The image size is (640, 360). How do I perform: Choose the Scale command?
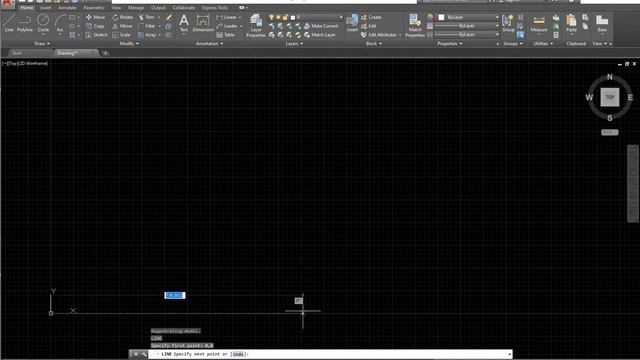coord(121,35)
